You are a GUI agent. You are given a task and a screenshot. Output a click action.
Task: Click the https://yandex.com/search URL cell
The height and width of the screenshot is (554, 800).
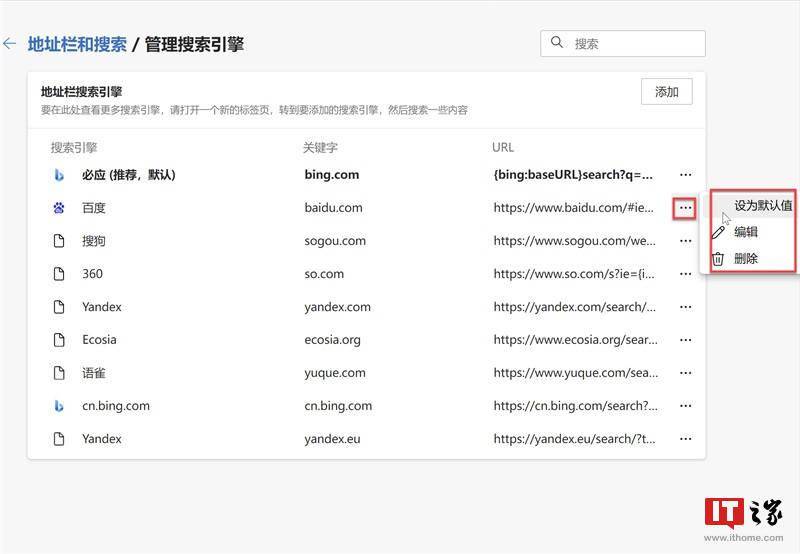(574, 307)
